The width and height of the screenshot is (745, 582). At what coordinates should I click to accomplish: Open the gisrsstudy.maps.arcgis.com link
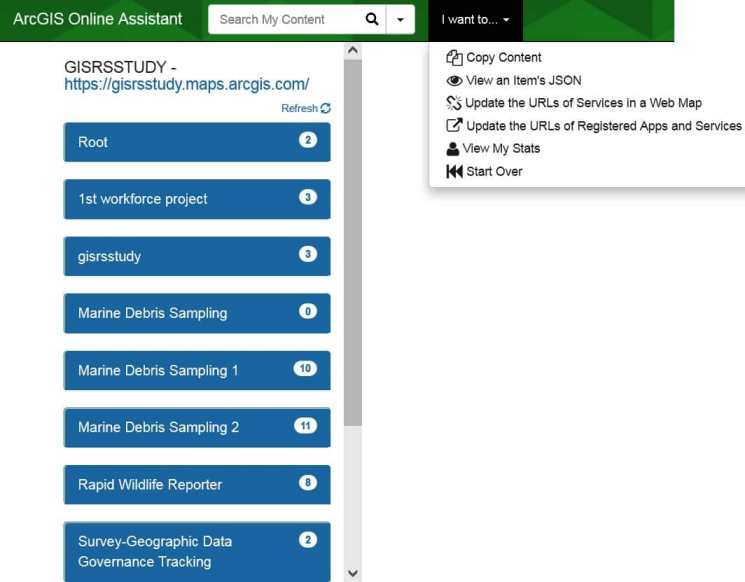coord(187,84)
